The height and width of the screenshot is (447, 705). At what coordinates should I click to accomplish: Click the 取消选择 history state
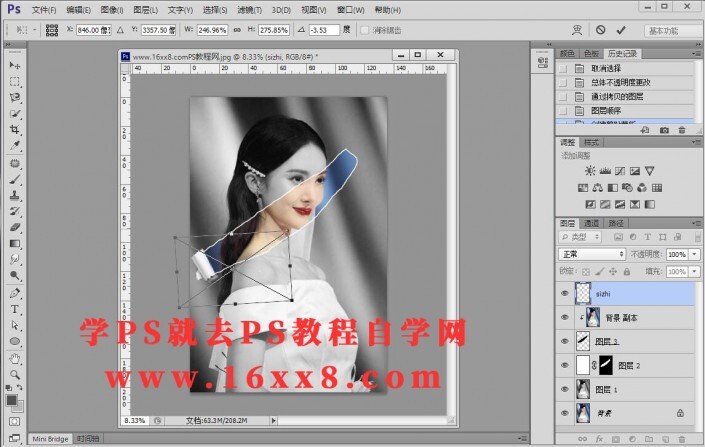(608, 67)
